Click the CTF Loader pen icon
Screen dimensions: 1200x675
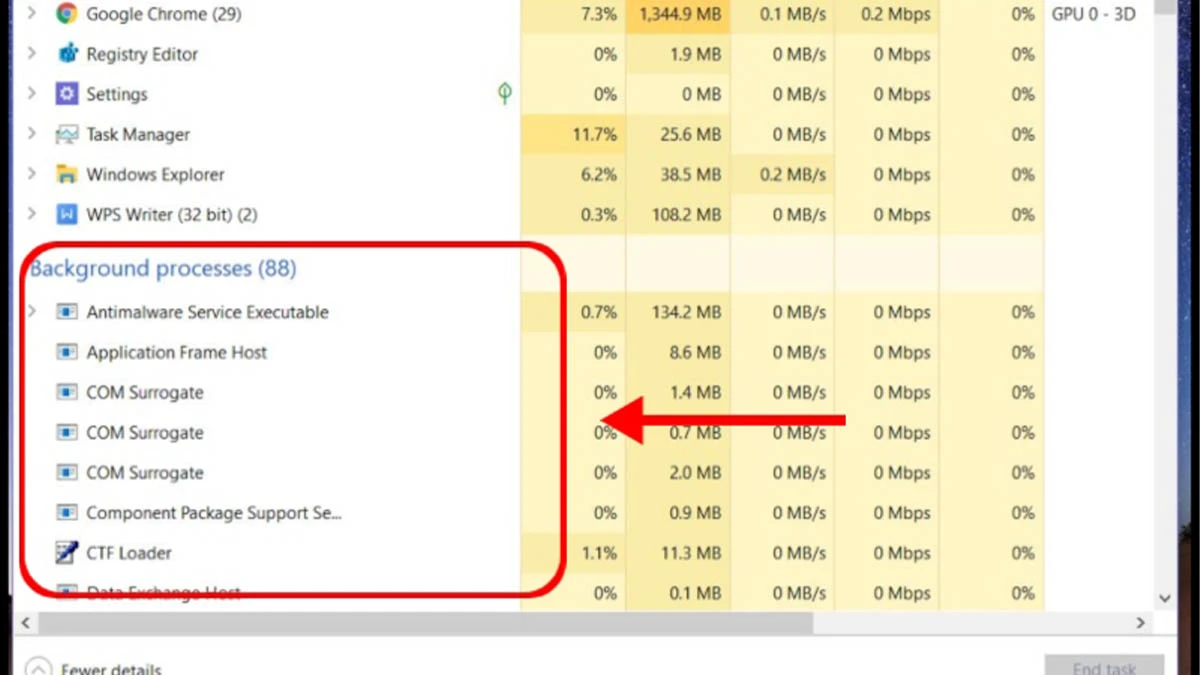67,552
